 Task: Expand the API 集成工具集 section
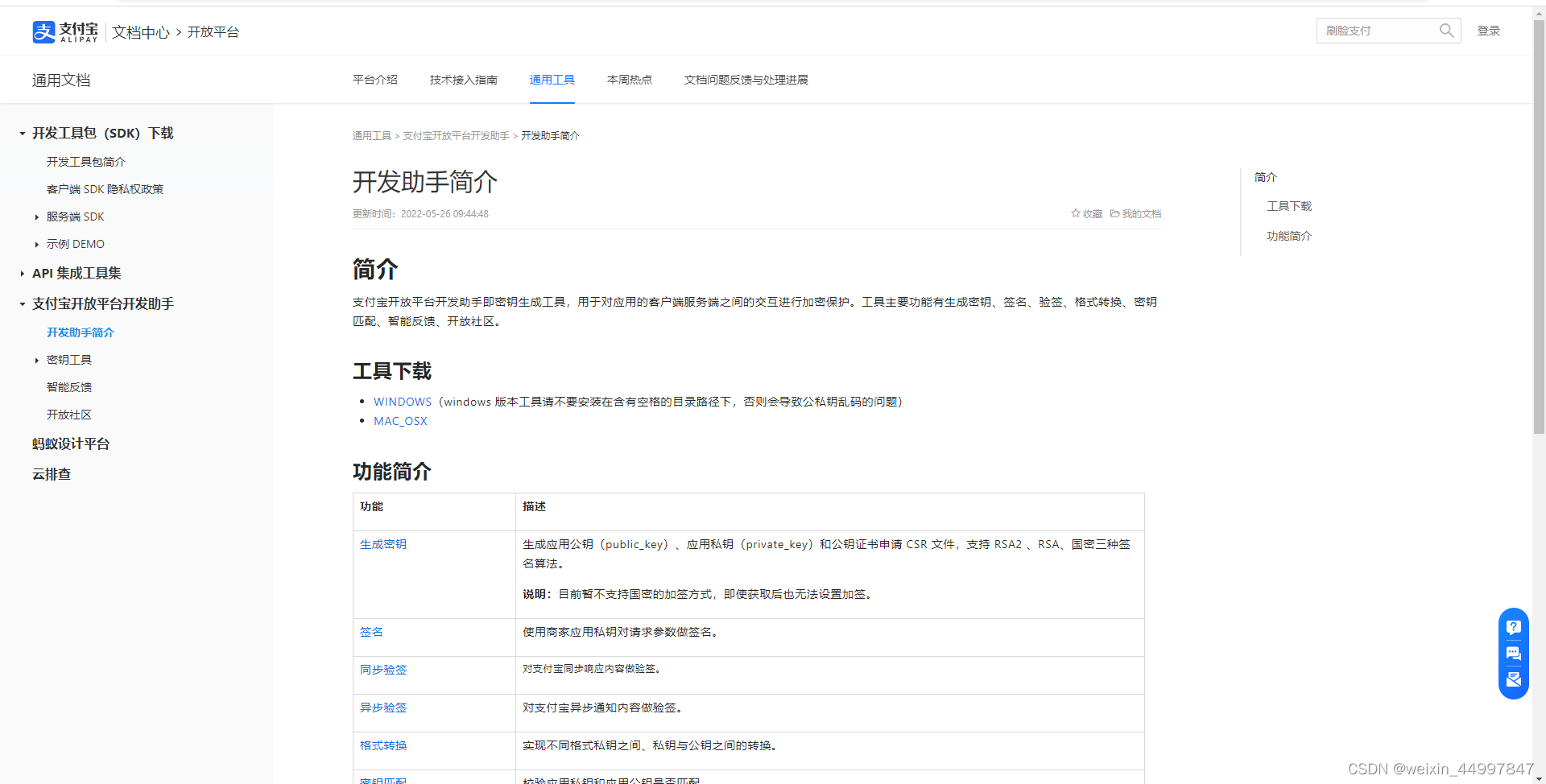coord(23,274)
